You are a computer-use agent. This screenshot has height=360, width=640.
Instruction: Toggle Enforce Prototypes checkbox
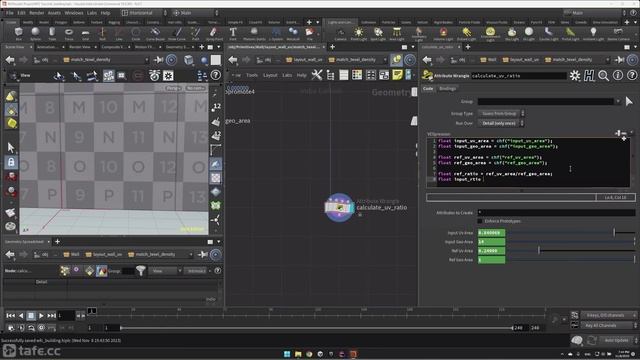(x=480, y=221)
